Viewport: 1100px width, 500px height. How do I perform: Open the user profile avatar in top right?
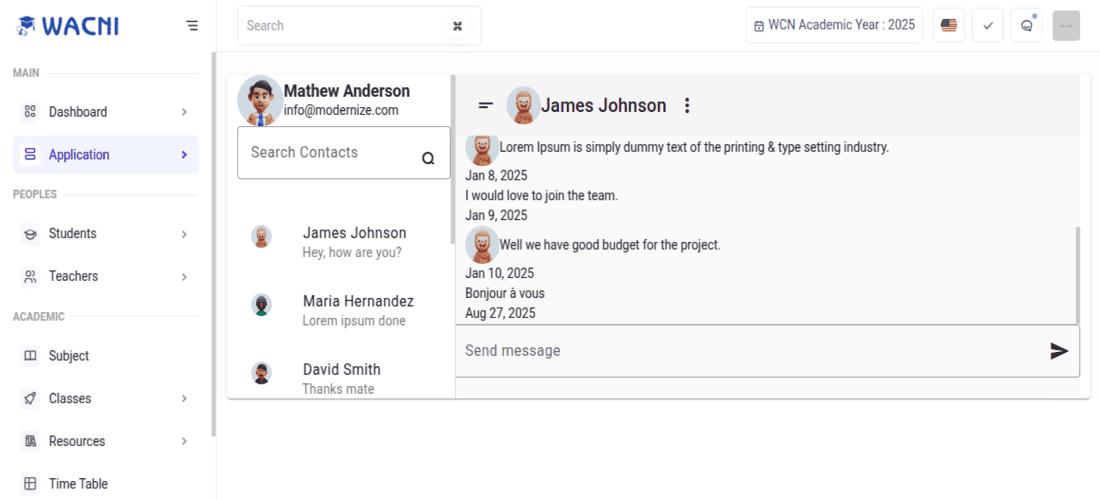1066,26
